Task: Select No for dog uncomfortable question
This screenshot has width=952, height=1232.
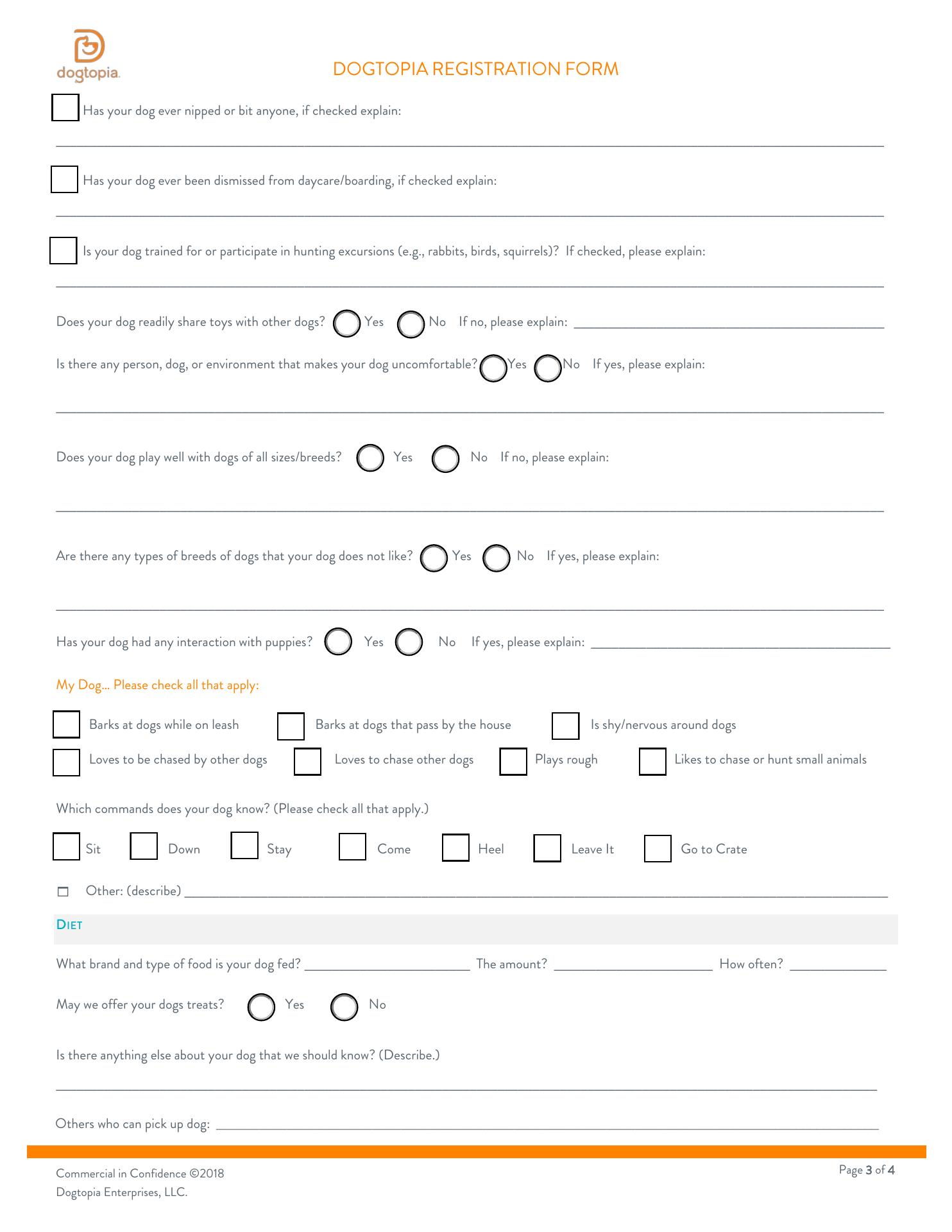Action: click(x=548, y=368)
